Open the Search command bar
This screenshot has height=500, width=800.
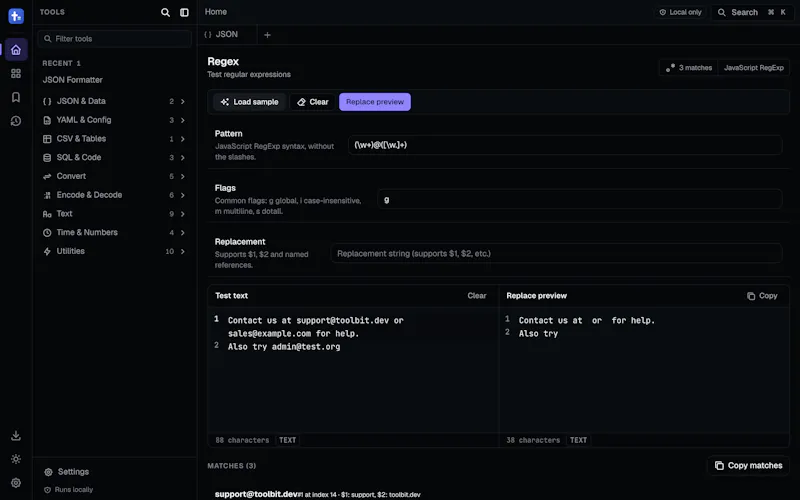pos(752,12)
